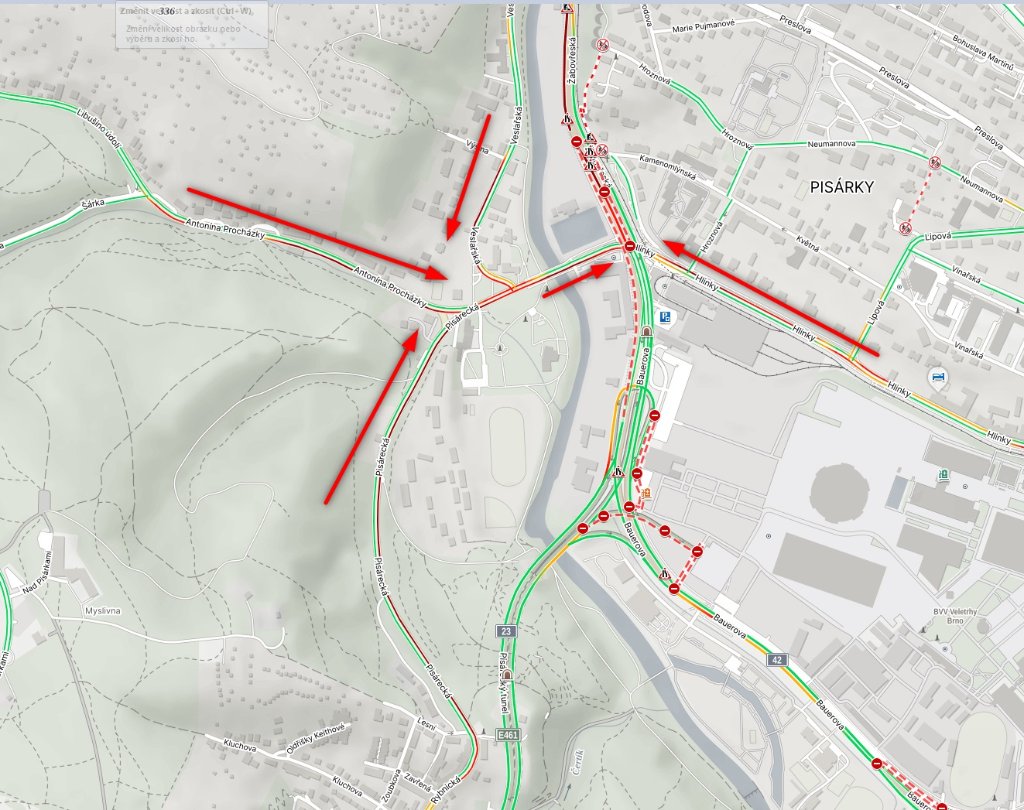Select the Pisárecký tunel tunnel icon

[507, 675]
